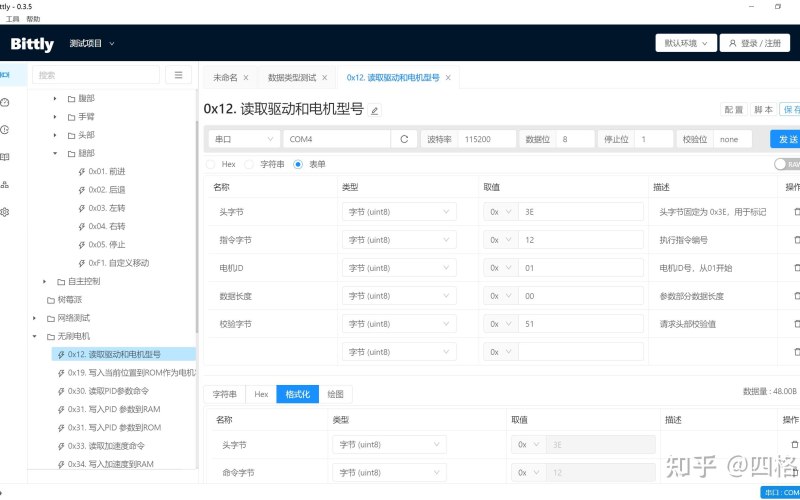The image size is (800, 500).
Task: Click the empty value field in last row
Action: pos(581,352)
